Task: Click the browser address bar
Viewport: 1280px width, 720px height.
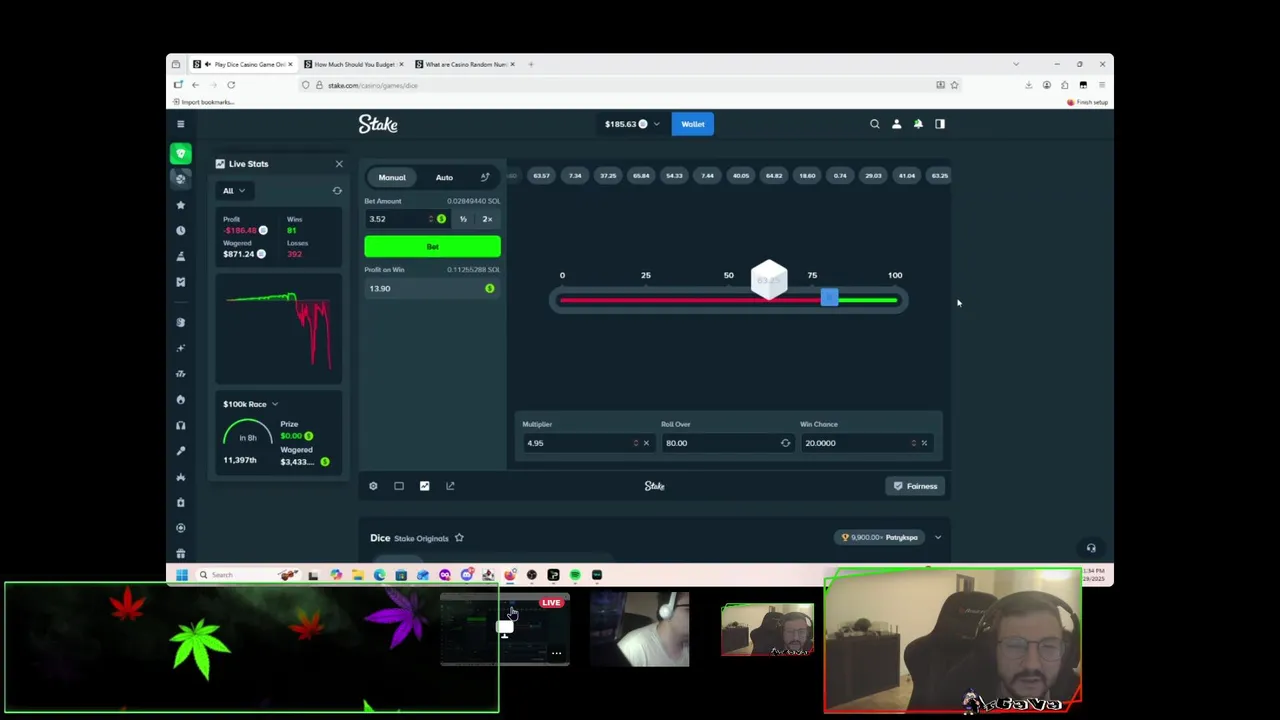Action: [x=630, y=85]
